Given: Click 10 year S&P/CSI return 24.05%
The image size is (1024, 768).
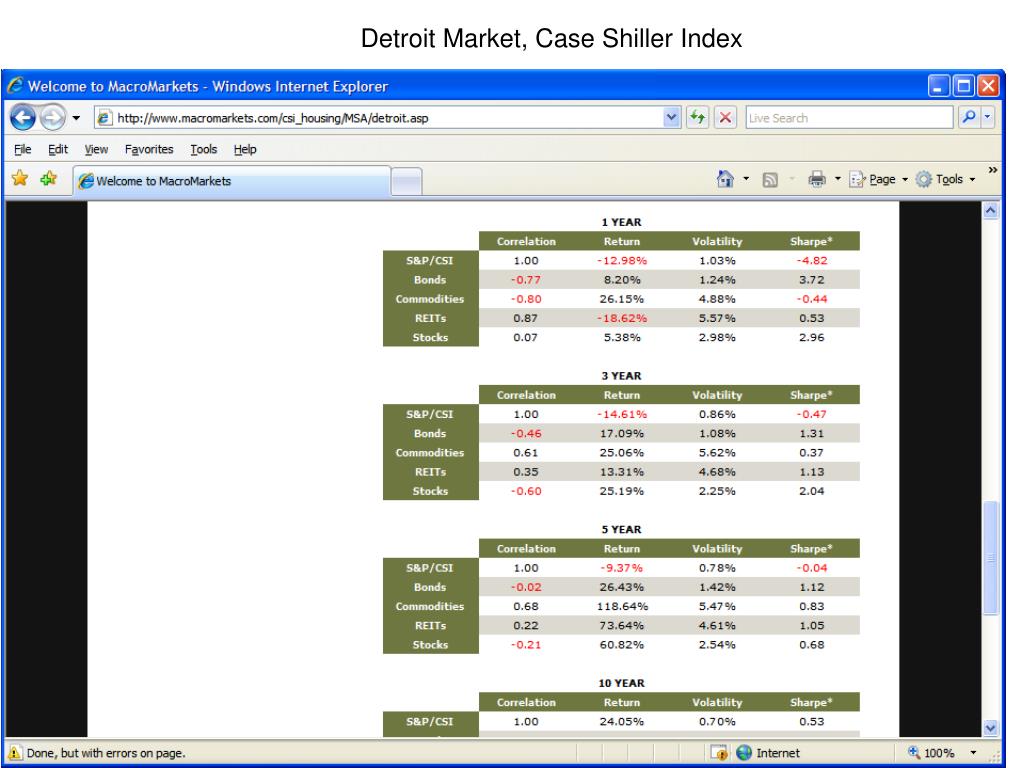Looking at the screenshot, I should point(622,722).
